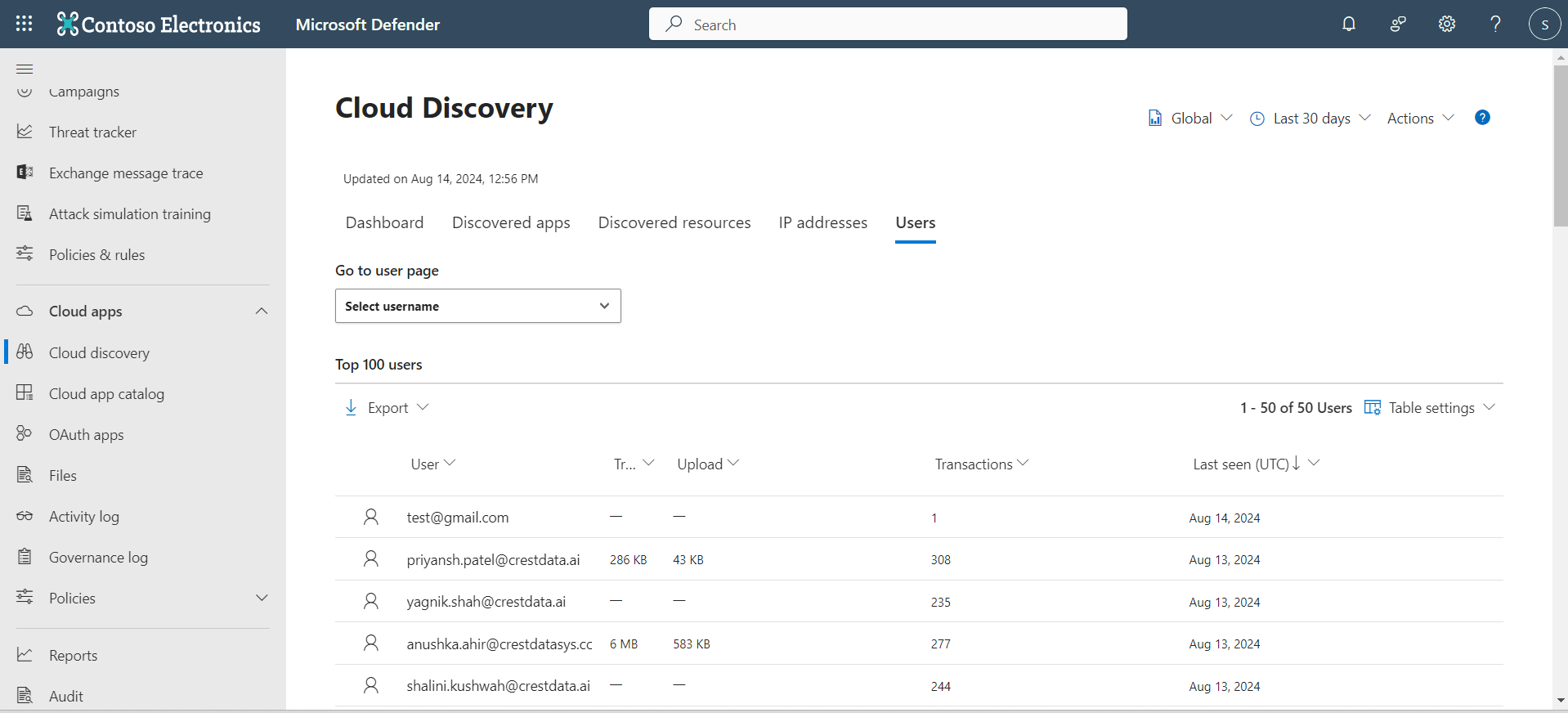Open priyansh.patel@crestdata.ai user link
Image resolution: width=1568 pixels, height=713 pixels.
[493, 559]
